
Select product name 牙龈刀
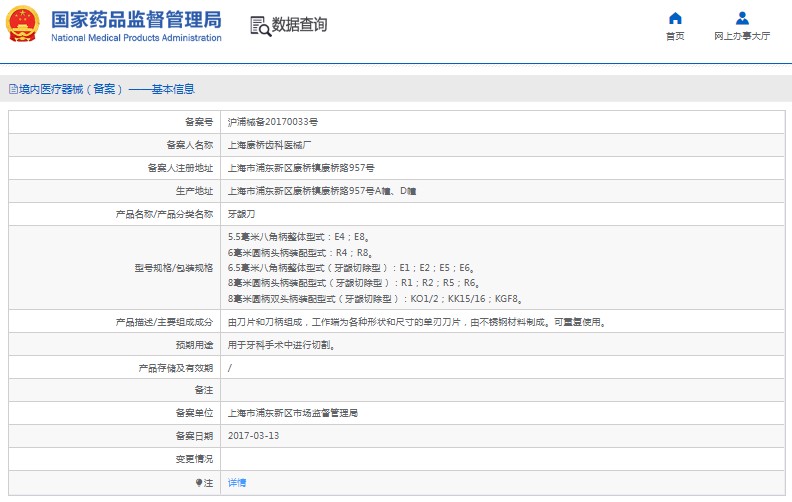coord(241,214)
